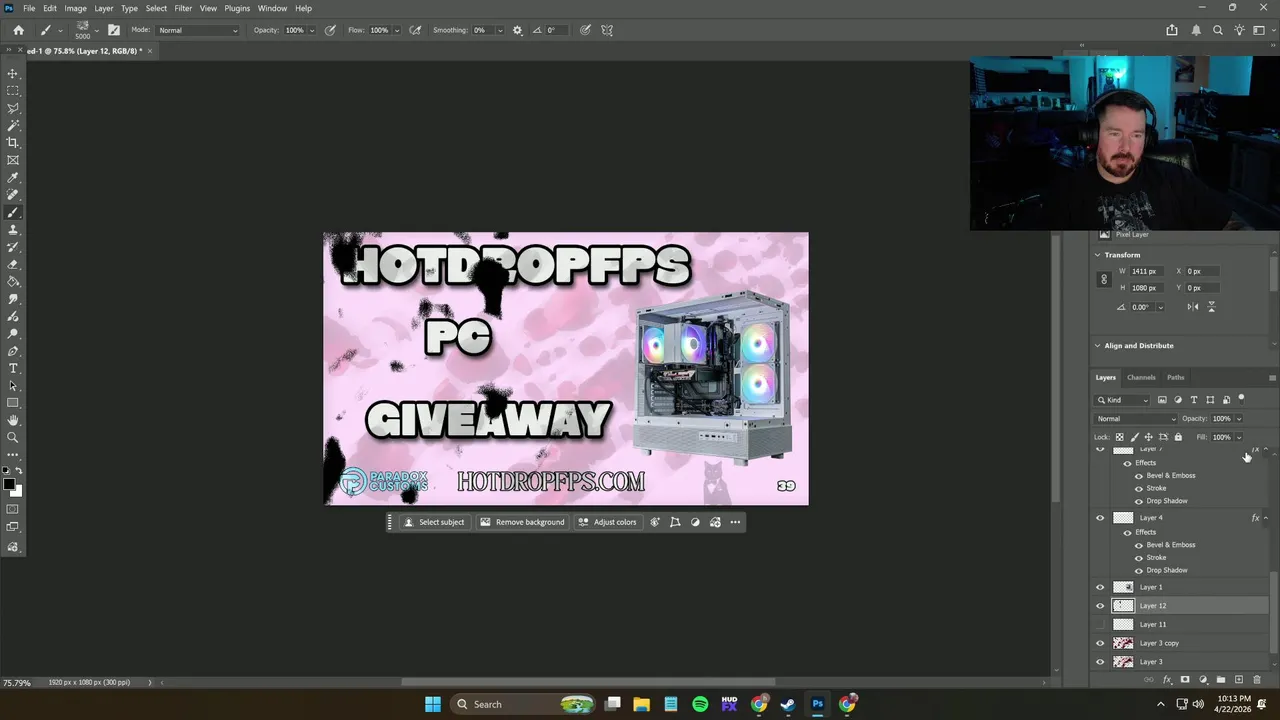Select the Paint Bucket tool

[x=13, y=282]
